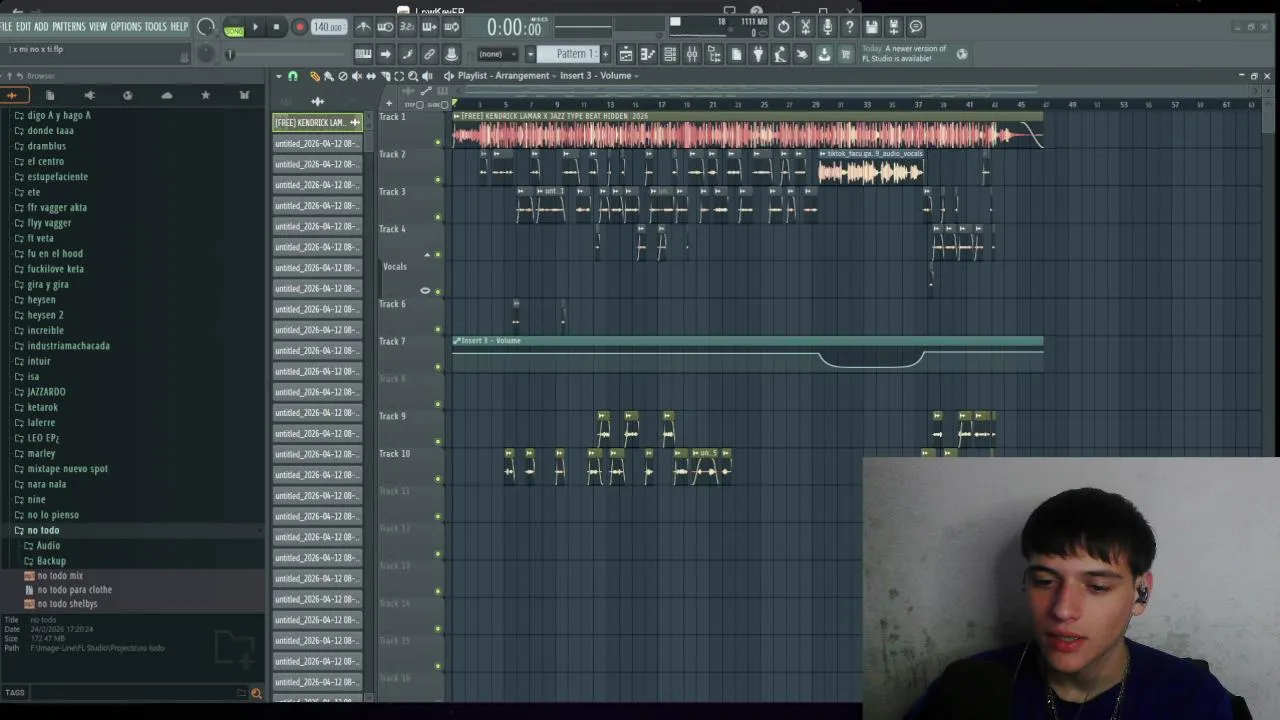Click the play button in transport

coord(255,28)
